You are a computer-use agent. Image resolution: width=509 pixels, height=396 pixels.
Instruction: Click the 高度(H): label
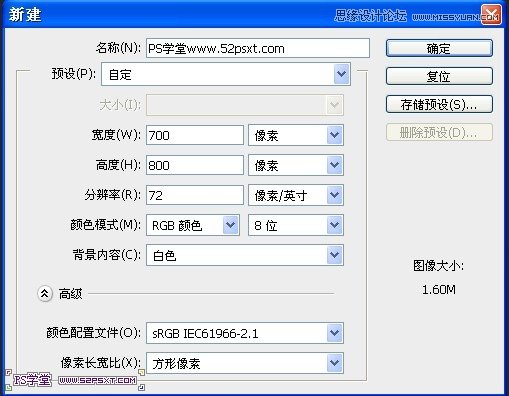pyautogui.click(x=118, y=165)
